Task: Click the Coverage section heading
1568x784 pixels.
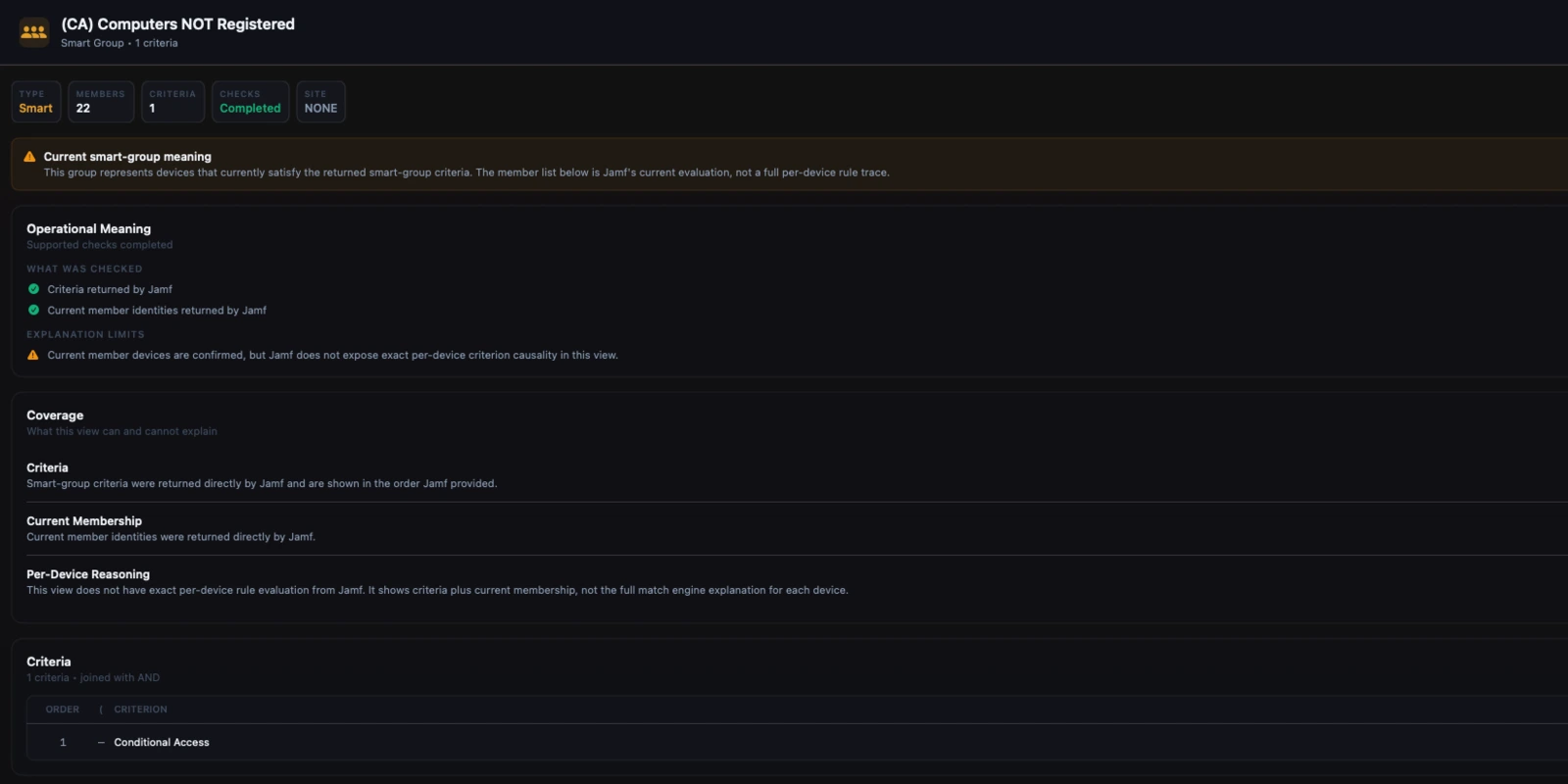Action: coord(55,416)
